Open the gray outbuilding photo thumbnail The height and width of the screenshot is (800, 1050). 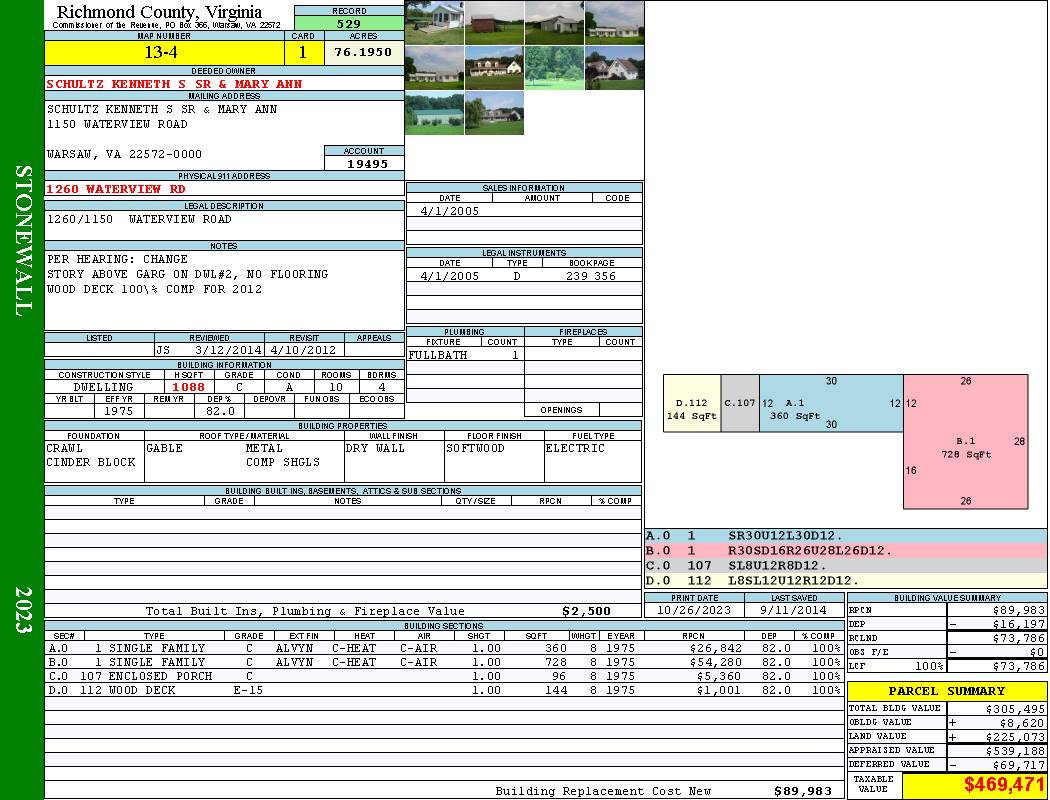pyautogui.click(x=554, y=22)
